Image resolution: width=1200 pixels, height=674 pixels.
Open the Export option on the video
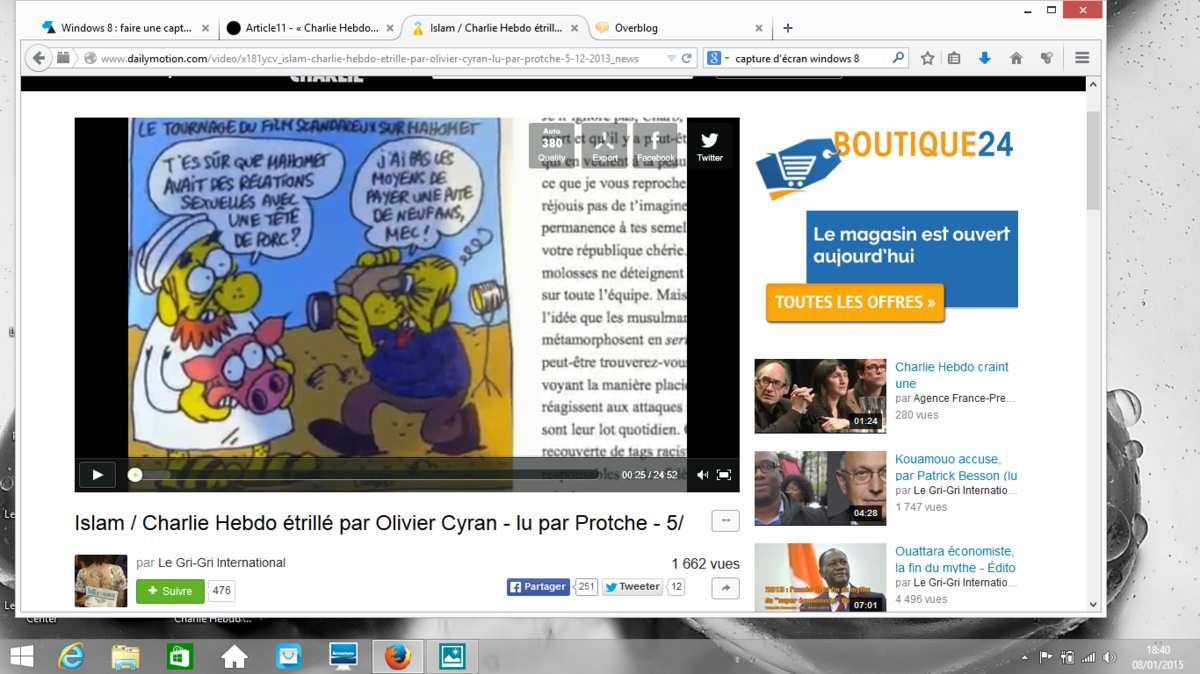pos(605,146)
